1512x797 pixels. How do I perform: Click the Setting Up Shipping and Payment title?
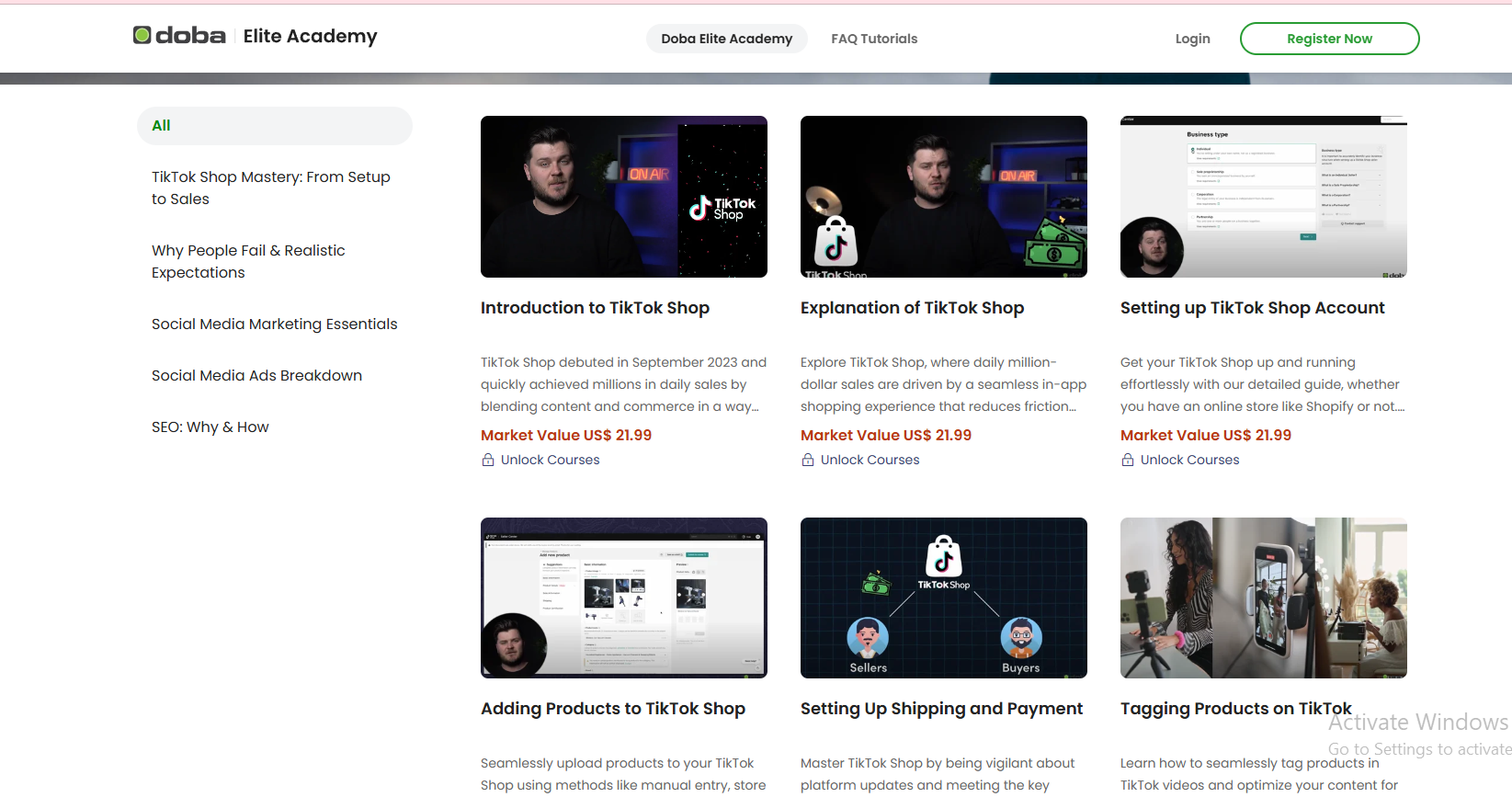coord(941,709)
